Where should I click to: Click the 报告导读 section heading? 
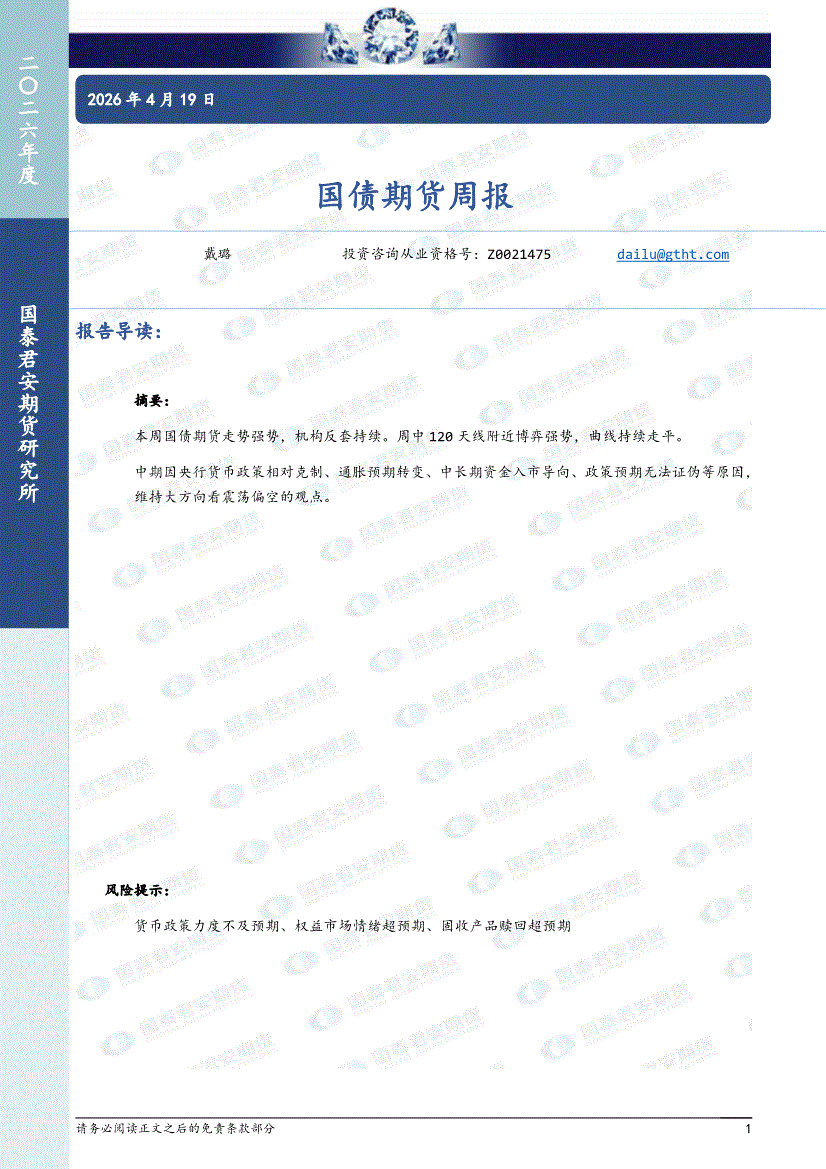(x=119, y=332)
